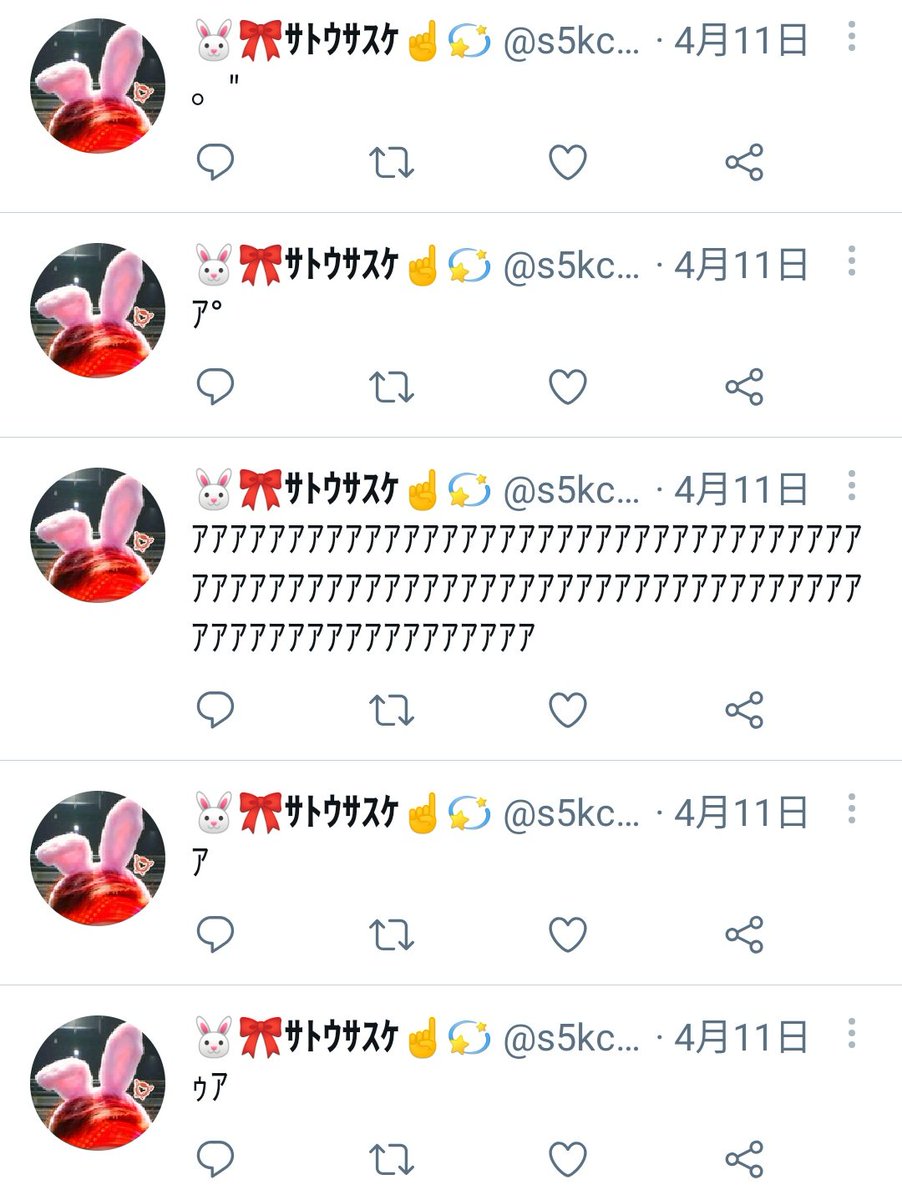This screenshot has height=1200, width=902.
Task: Like the ゥア tweet at the bottom
Action: [568, 1158]
